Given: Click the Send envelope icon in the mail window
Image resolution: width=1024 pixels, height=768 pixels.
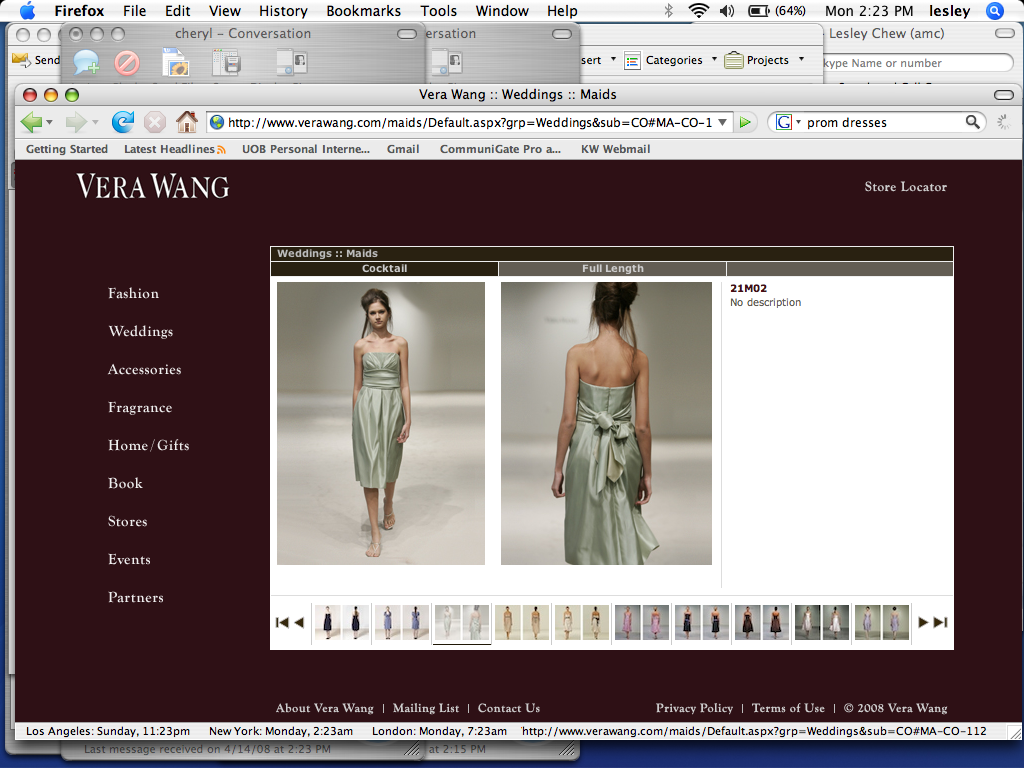Looking at the screenshot, I should (22, 60).
